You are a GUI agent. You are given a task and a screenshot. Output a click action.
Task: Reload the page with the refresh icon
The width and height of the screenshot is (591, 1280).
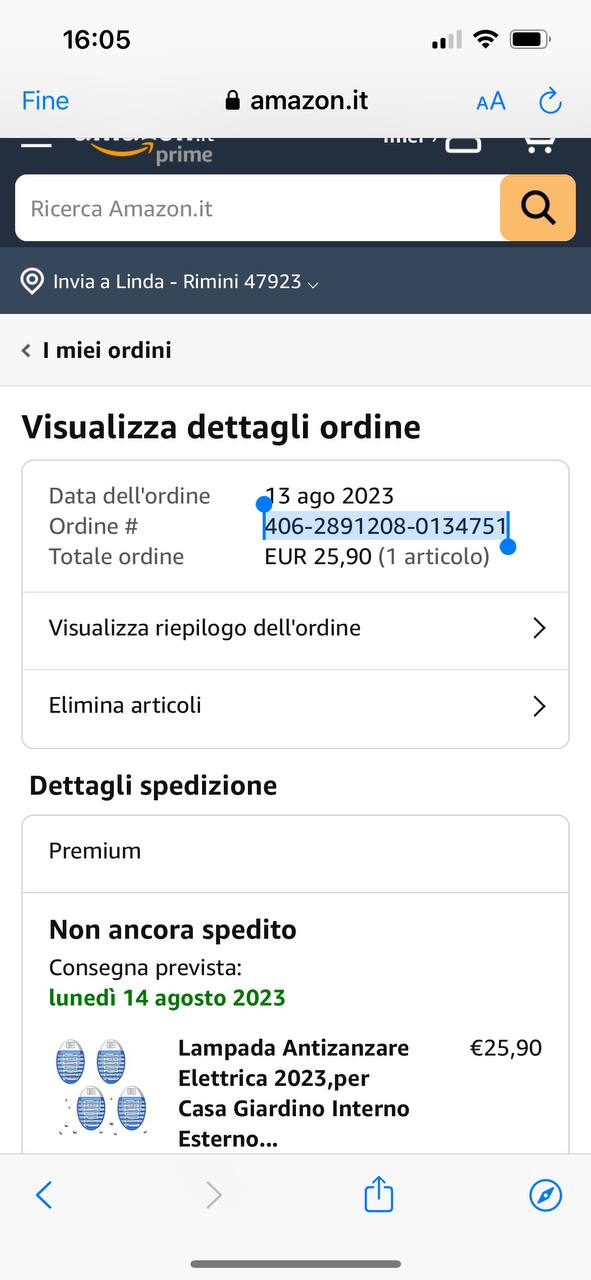[550, 100]
